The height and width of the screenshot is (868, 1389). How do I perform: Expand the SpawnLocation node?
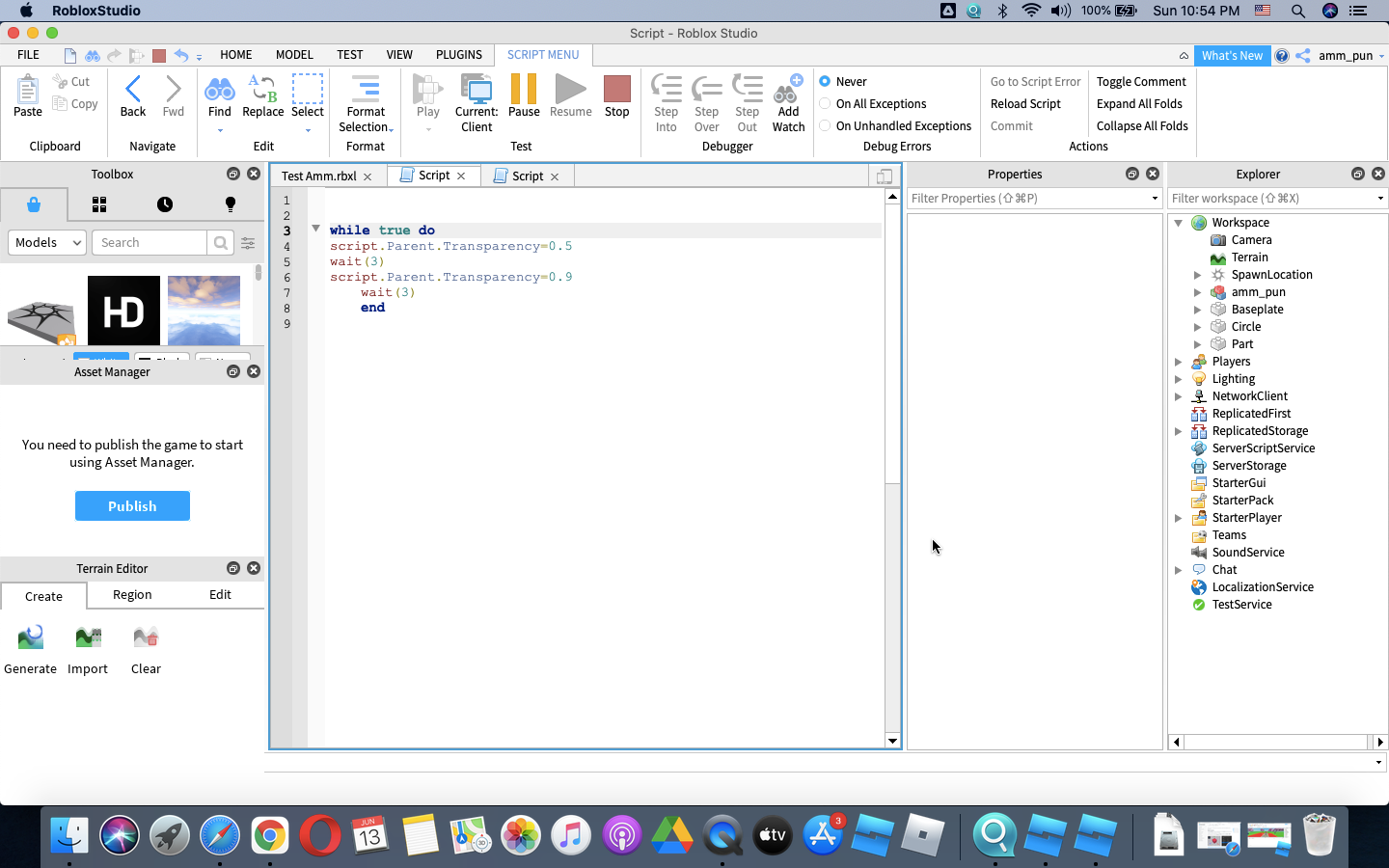point(1198,275)
